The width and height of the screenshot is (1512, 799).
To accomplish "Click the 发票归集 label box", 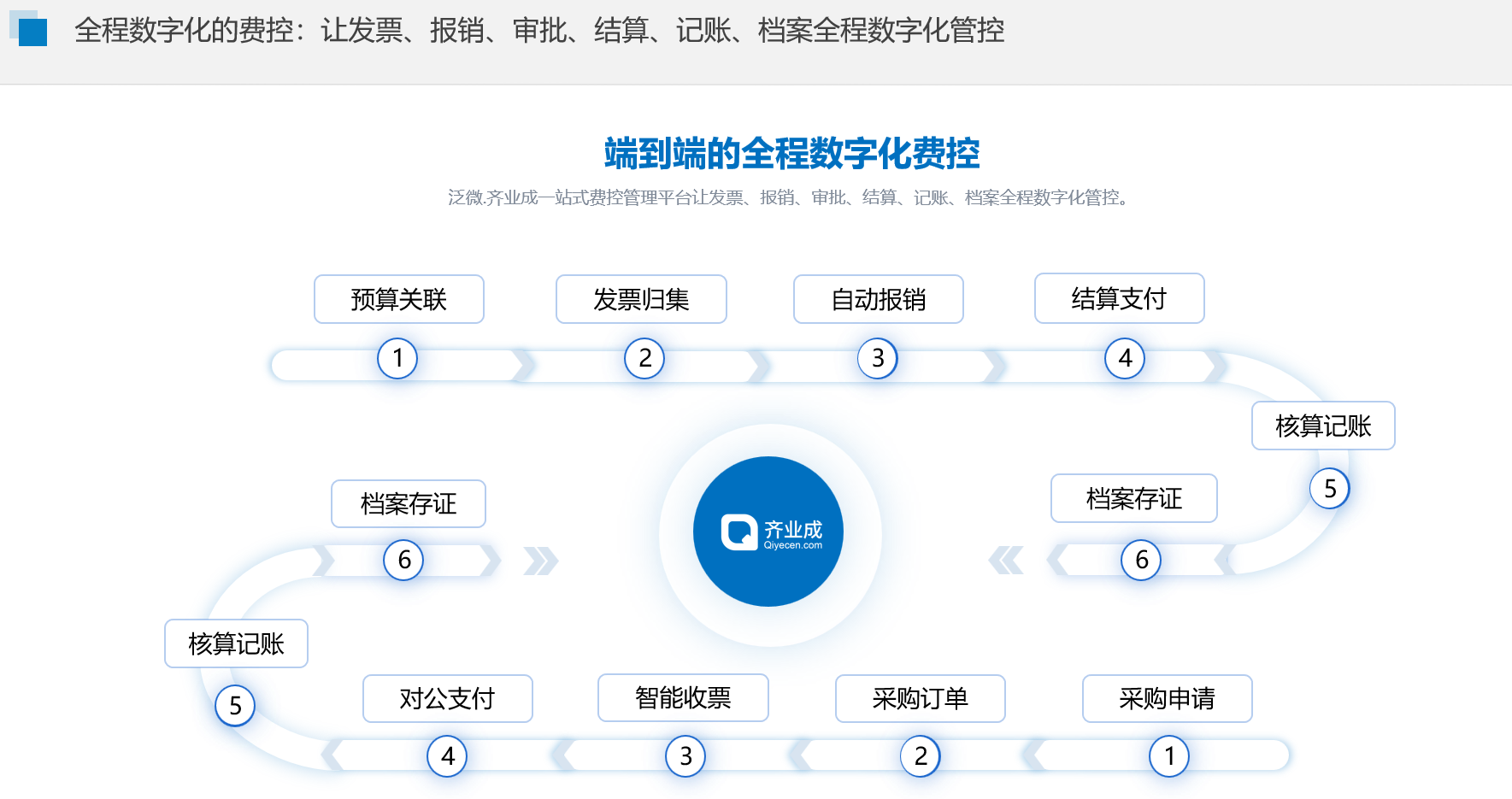I will tap(641, 299).
